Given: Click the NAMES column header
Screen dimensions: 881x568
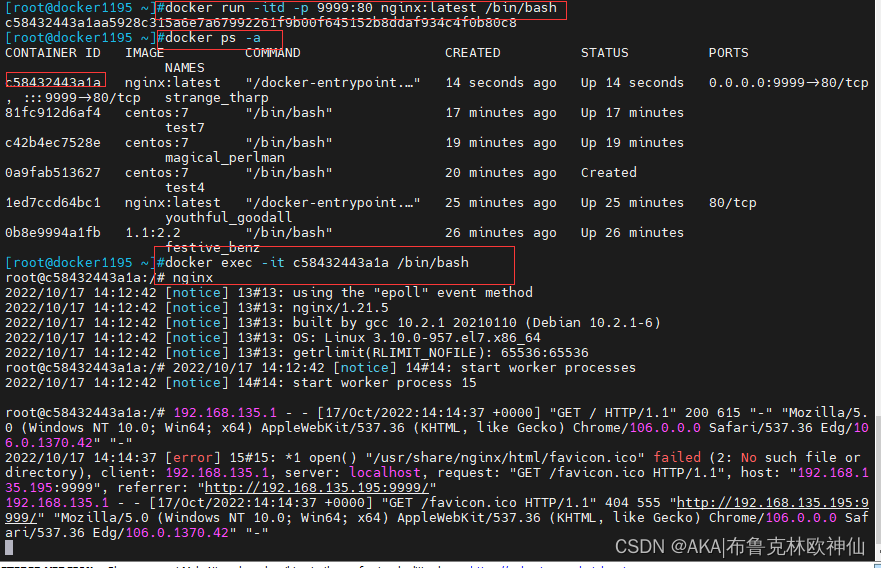Looking at the screenshot, I should pyautogui.click(x=185, y=68).
